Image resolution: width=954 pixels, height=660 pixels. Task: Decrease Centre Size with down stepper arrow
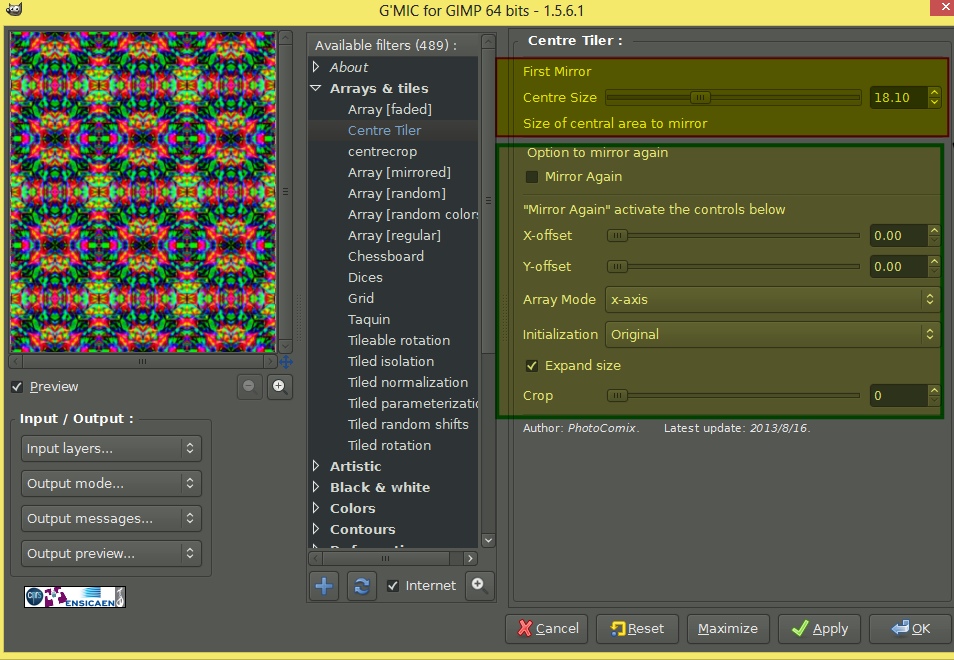(935, 103)
